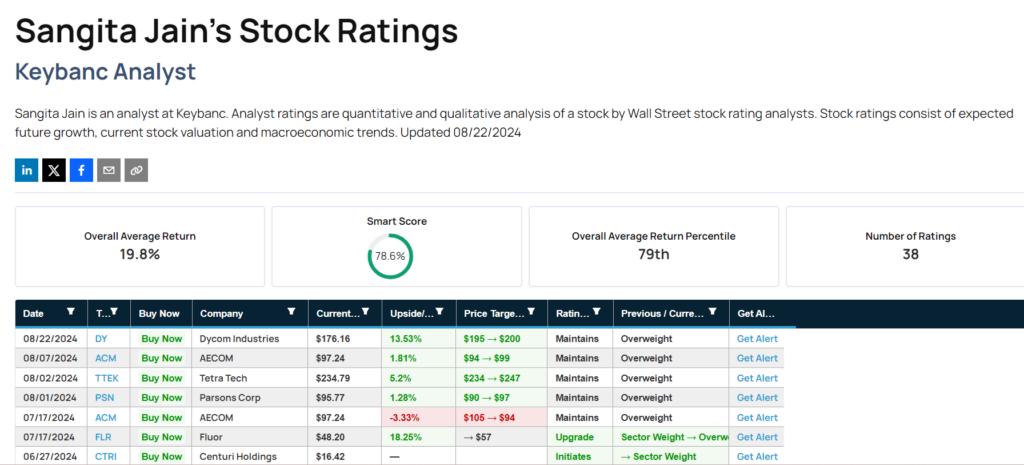Share page on Facebook icon
Image resolution: width=1024 pixels, height=465 pixels.
point(81,170)
